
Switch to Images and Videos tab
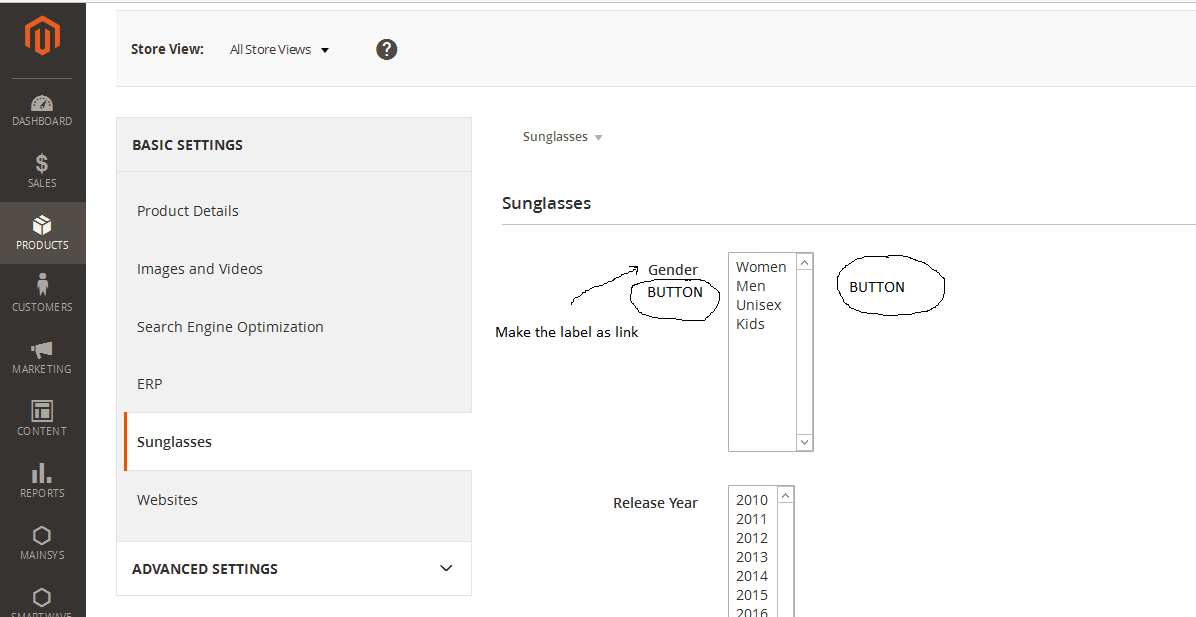pyautogui.click(x=200, y=269)
